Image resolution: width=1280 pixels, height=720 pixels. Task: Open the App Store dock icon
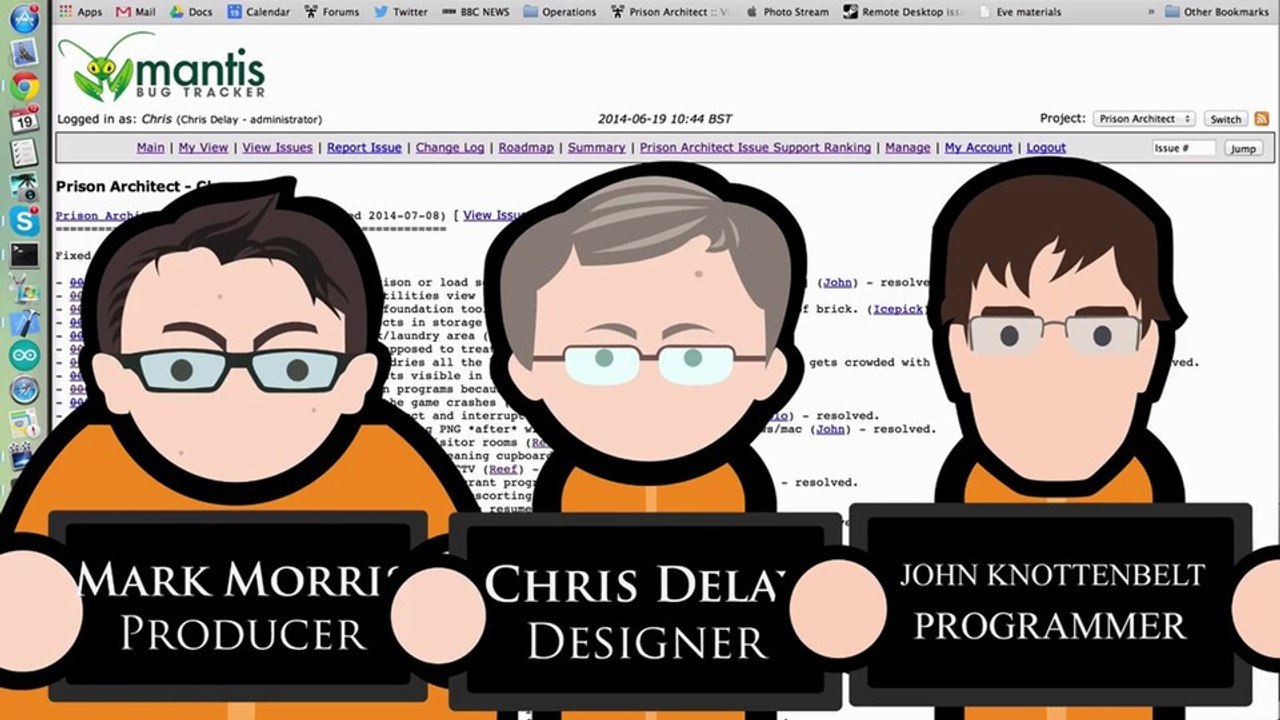[24, 17]
